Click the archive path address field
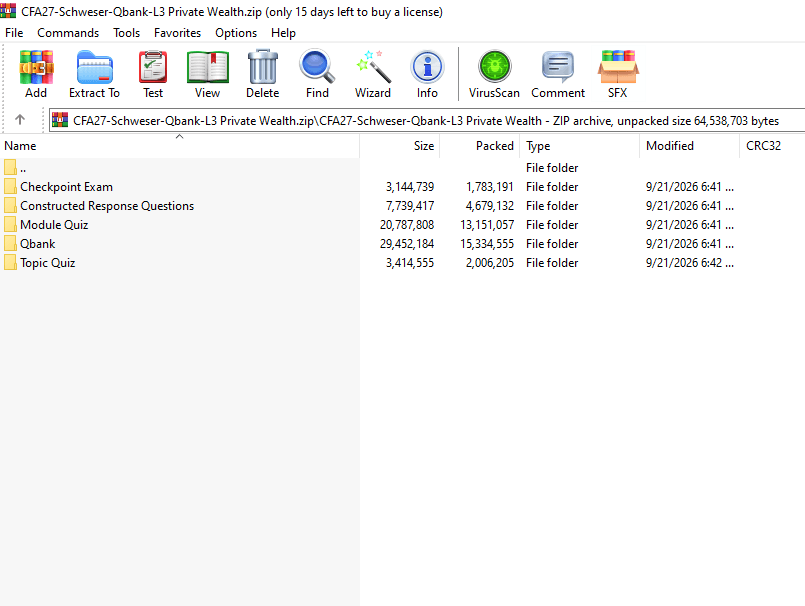Screen dimensions: 805x606 click(426, 121)
